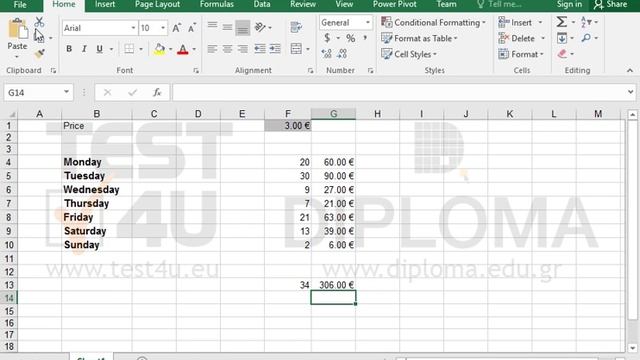Open Find & Select magnifier
This screenshot has height=360, width=640.
point(586,38)
